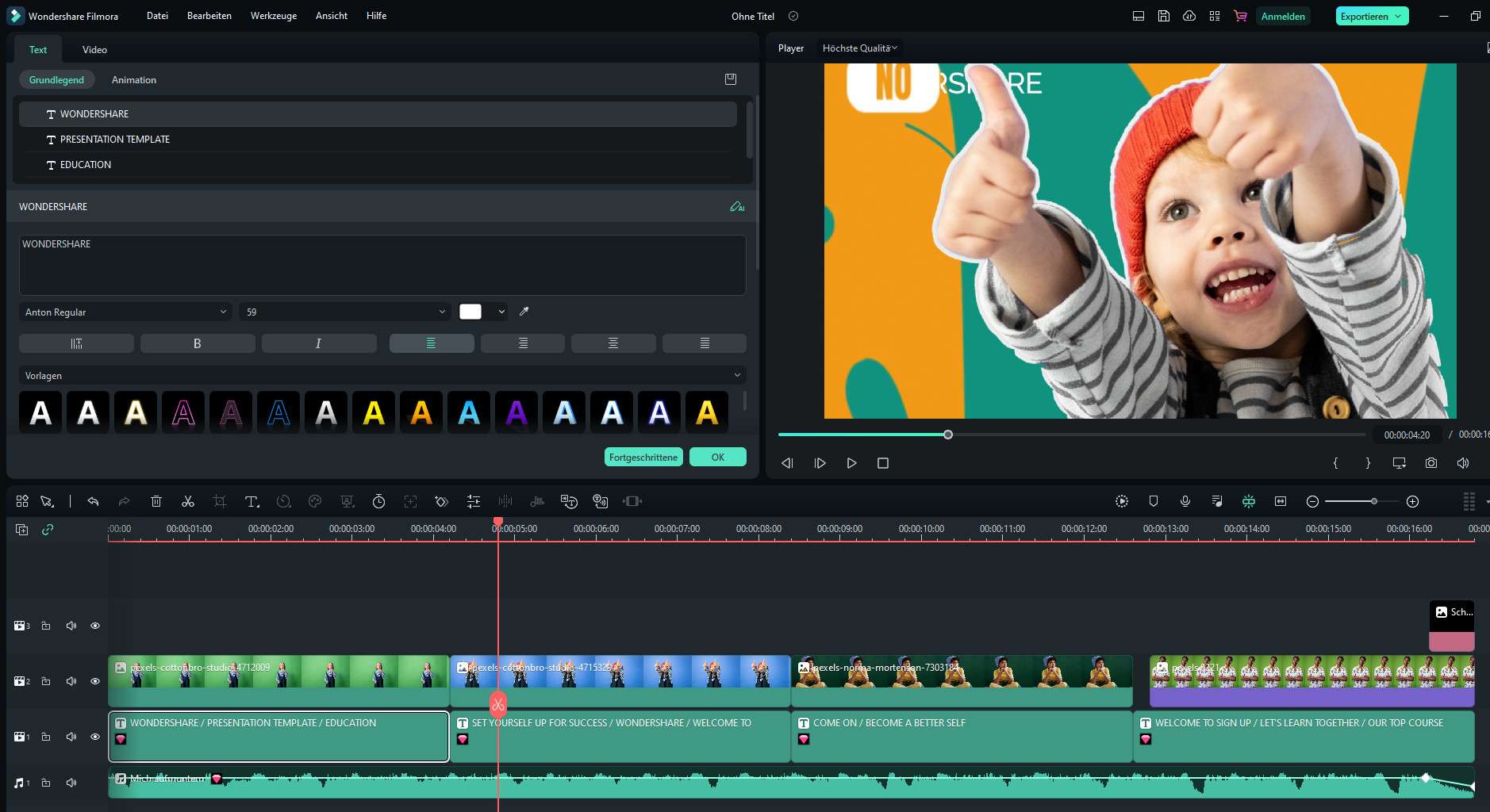Viewport: 1490px width, 812px height.
Task: Lock video track 3 with its lock icon
Action: pyautogui.click(x=46, y=626)
